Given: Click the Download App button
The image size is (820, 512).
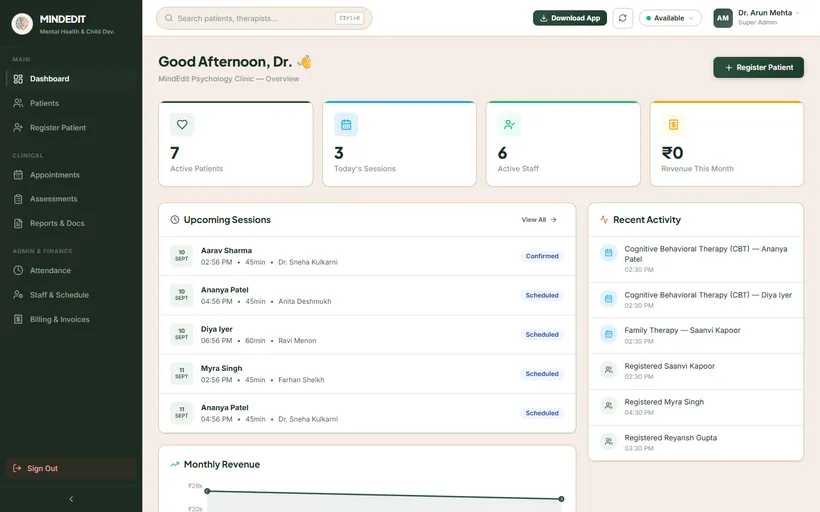Looking at the screenshot, I should (x=570, y=18).
